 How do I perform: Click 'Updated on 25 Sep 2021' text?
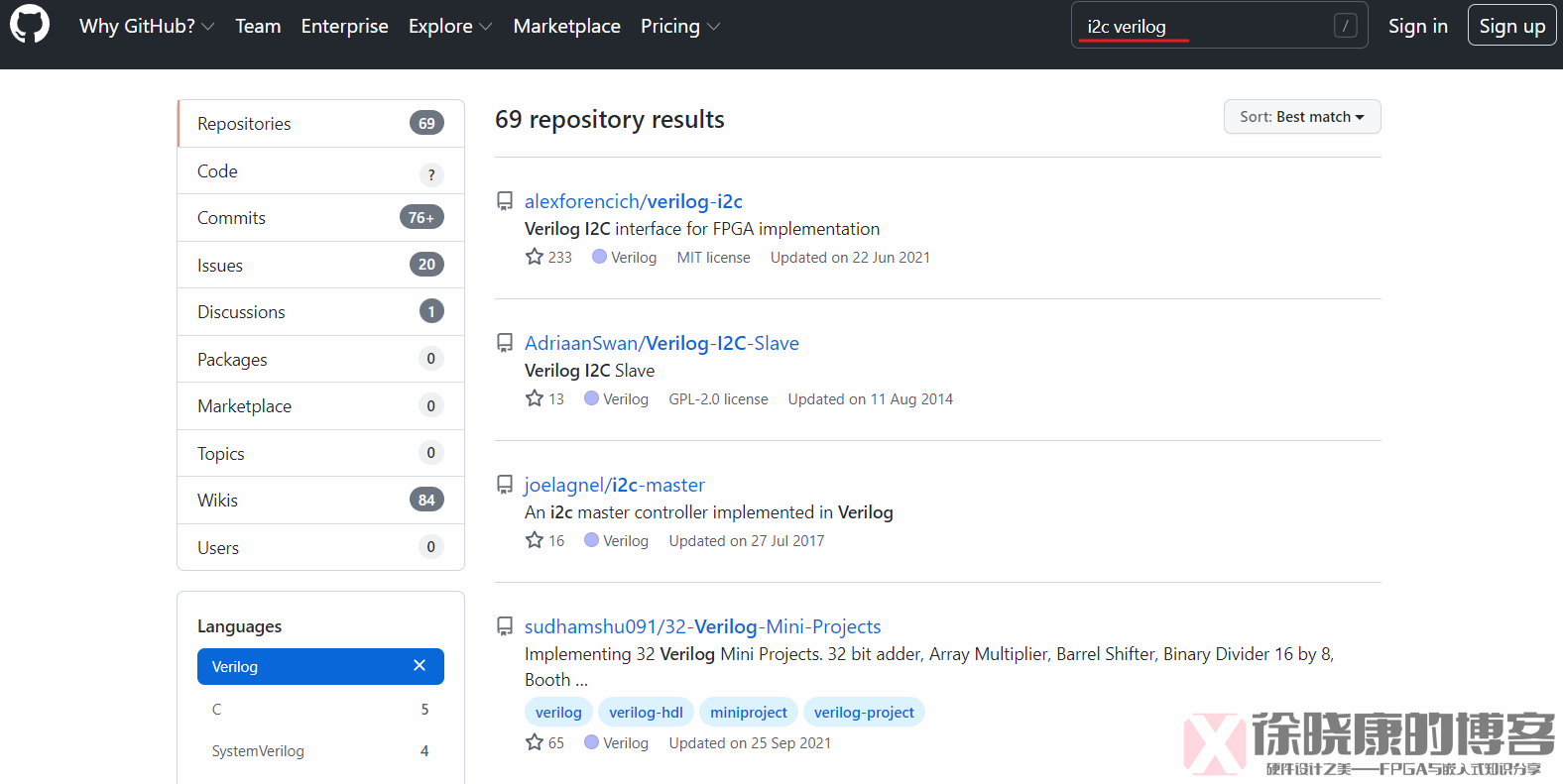(x=750, y=742)
